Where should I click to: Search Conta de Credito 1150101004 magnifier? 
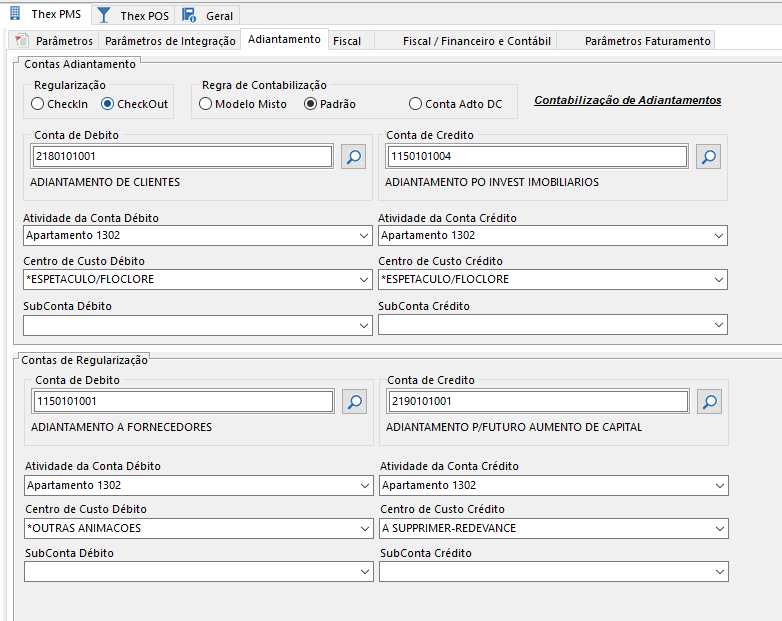pos(708,157)
